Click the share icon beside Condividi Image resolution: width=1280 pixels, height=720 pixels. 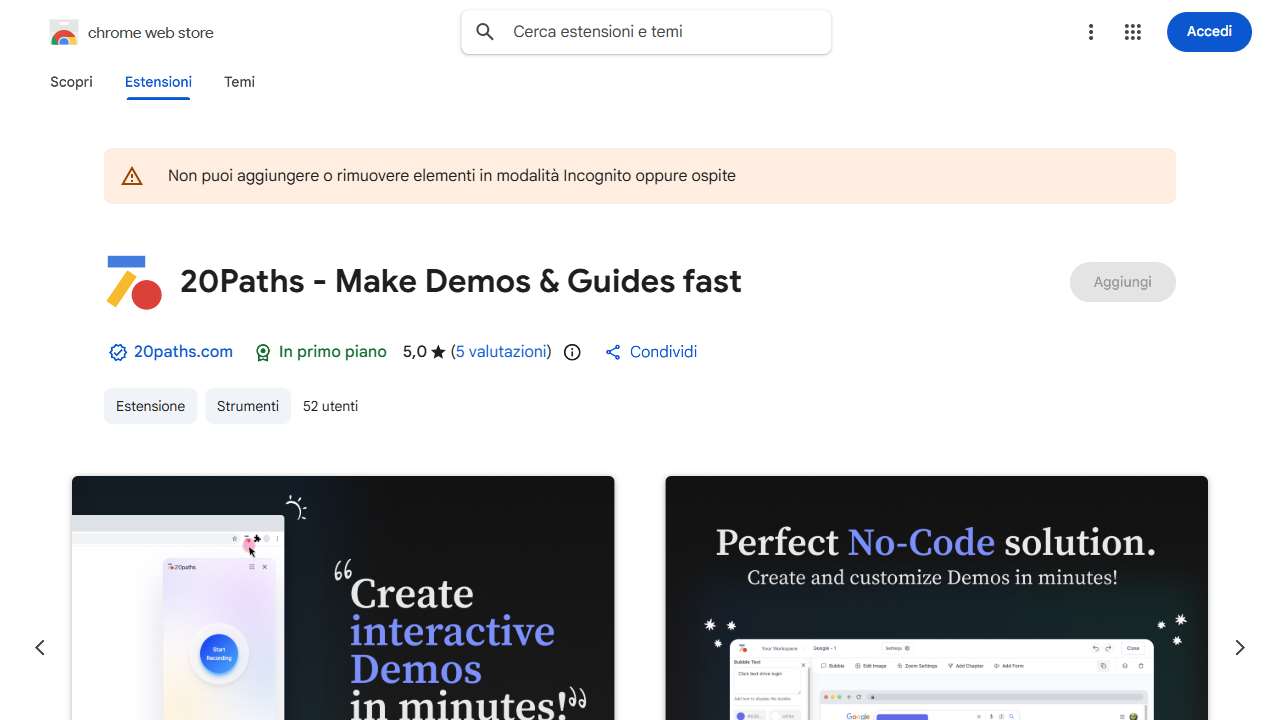click(x=613, y=352)
